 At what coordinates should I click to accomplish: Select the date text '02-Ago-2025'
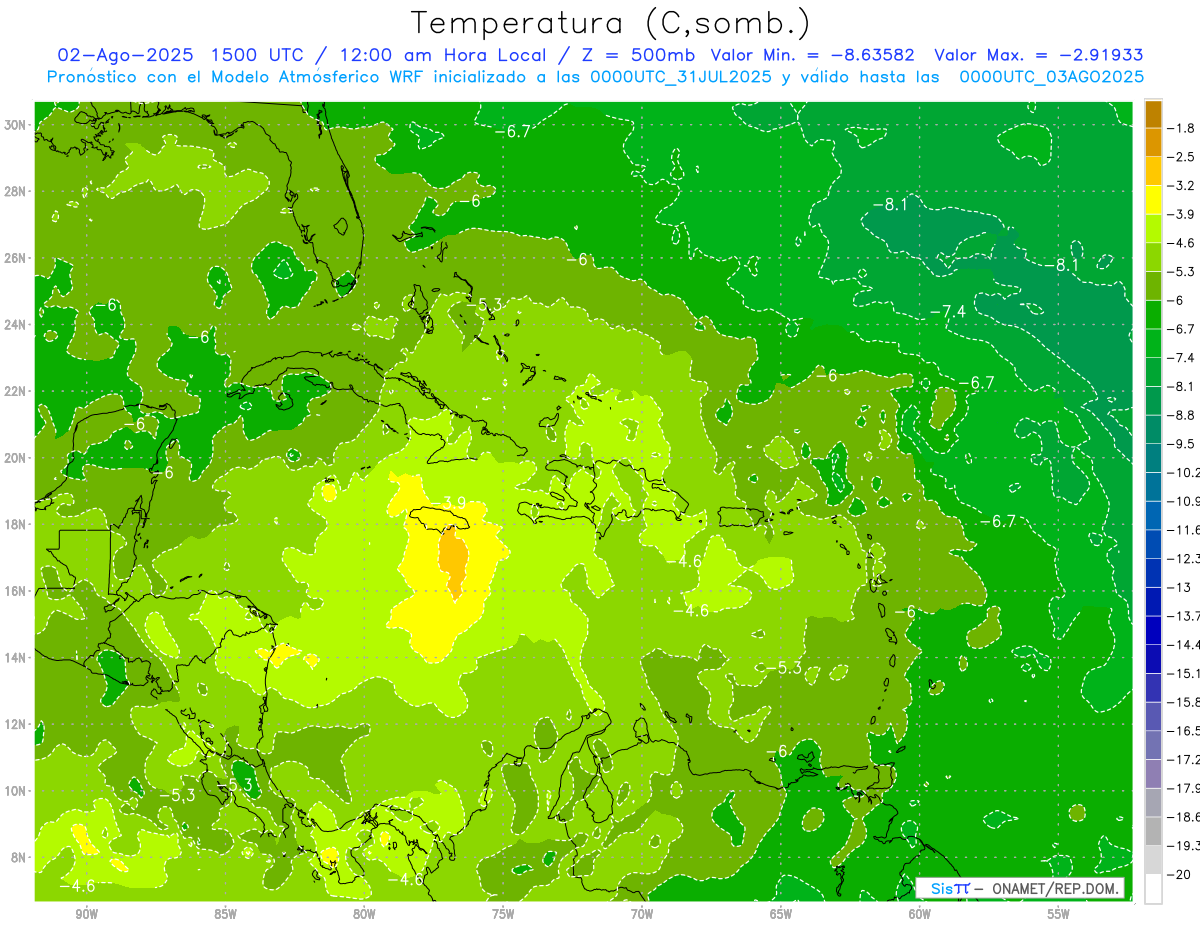tap(124, 56)
